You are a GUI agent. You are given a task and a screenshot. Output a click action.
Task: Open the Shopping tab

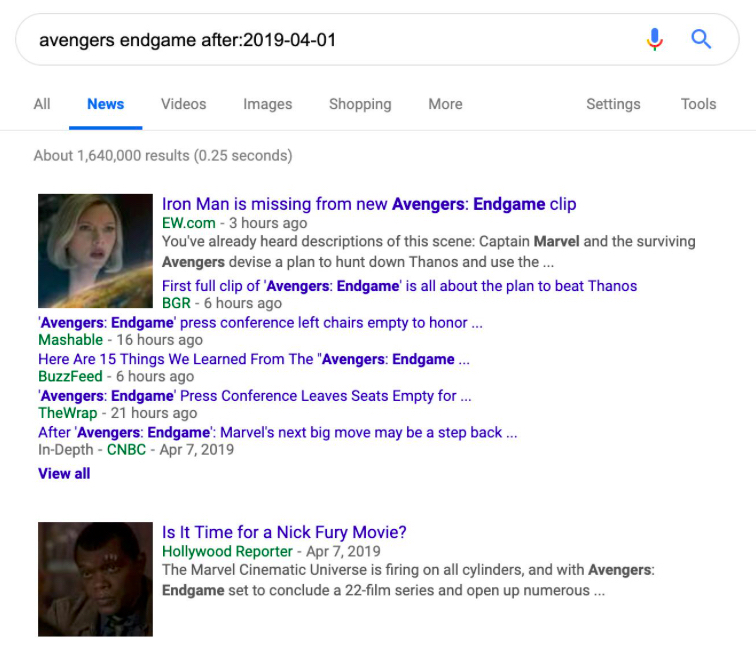tap(360, 104)
